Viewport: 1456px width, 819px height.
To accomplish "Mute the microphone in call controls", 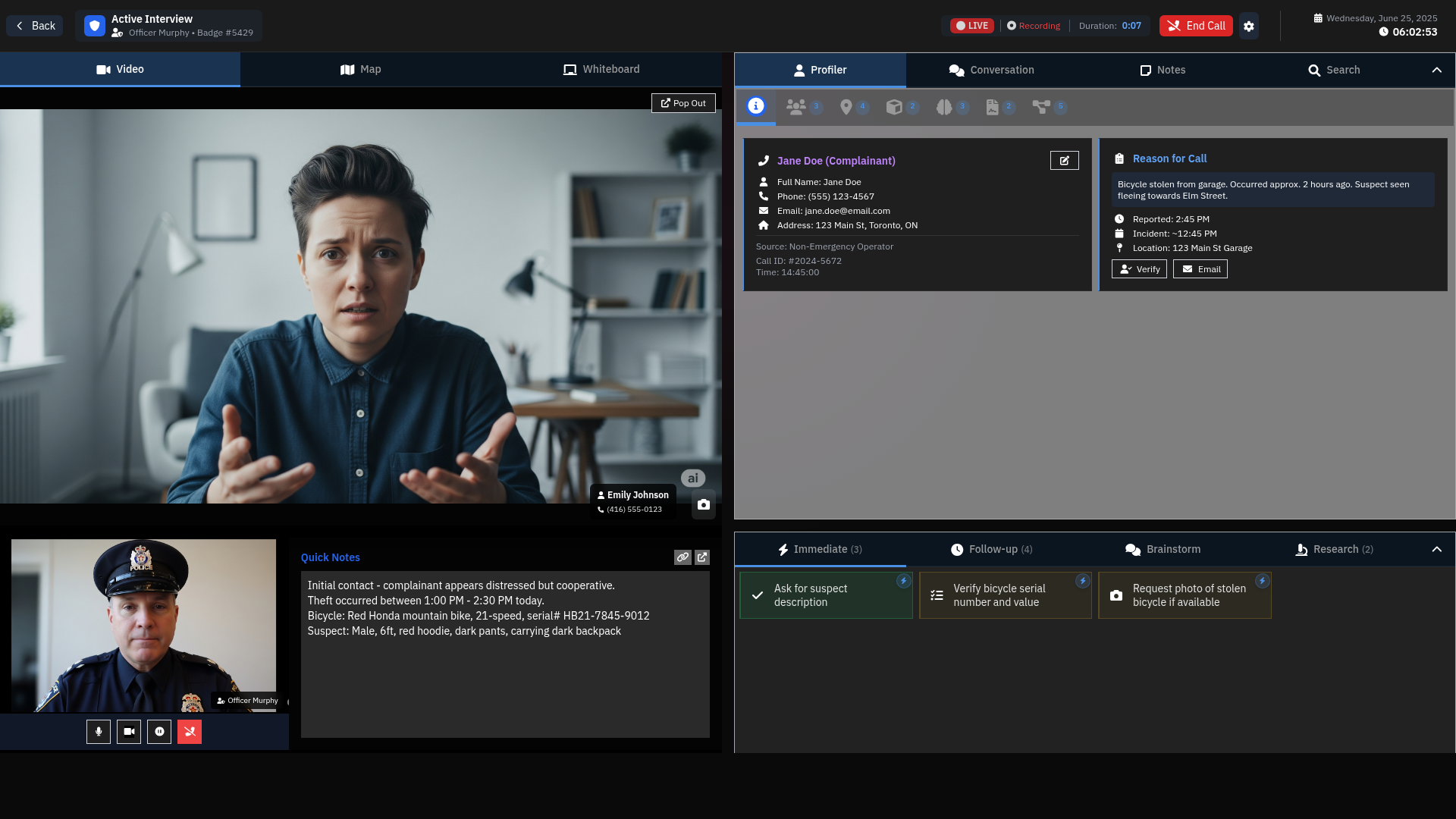I will pos(98,732).
